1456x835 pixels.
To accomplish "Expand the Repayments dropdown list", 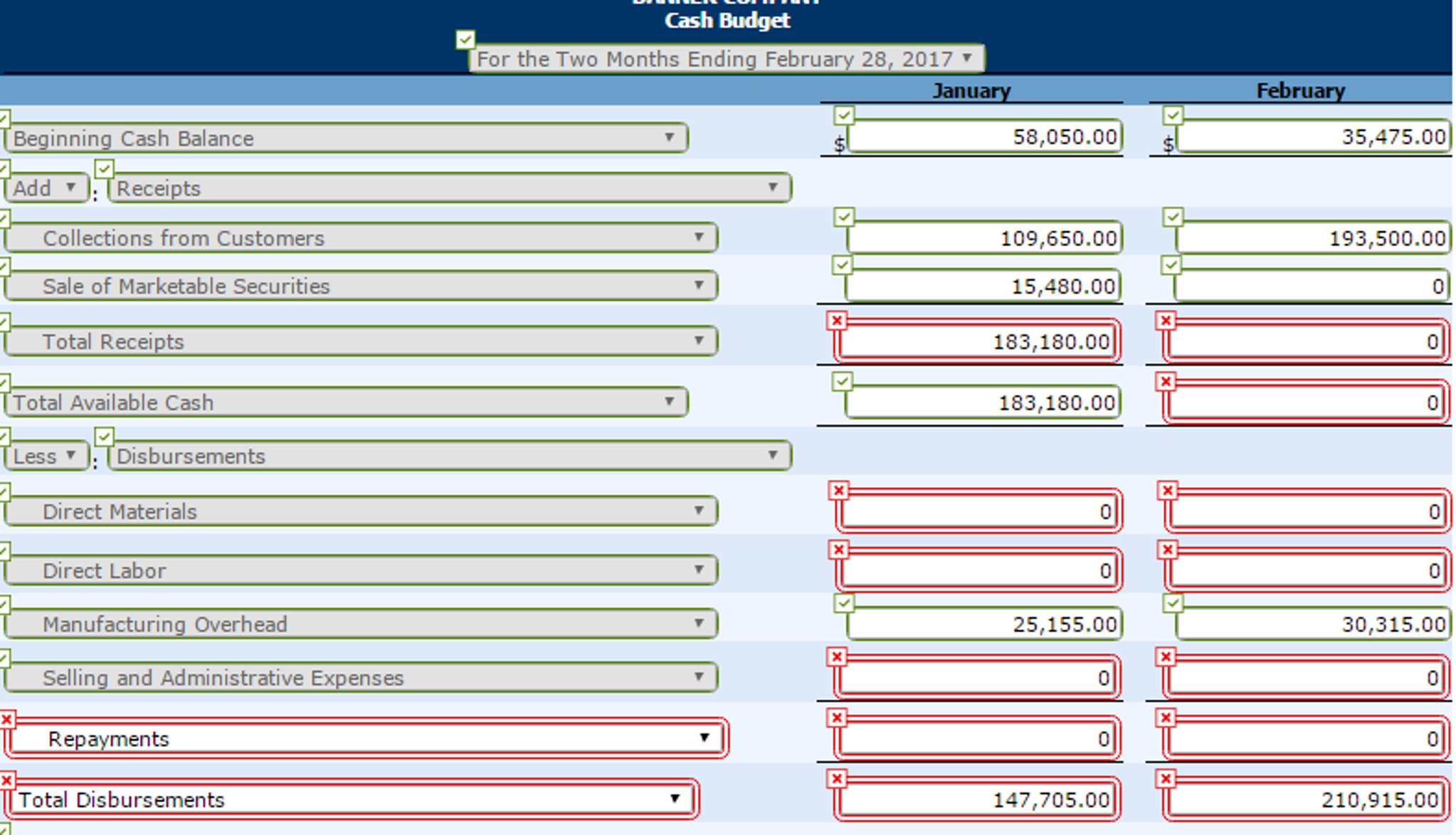I will 366,738.
